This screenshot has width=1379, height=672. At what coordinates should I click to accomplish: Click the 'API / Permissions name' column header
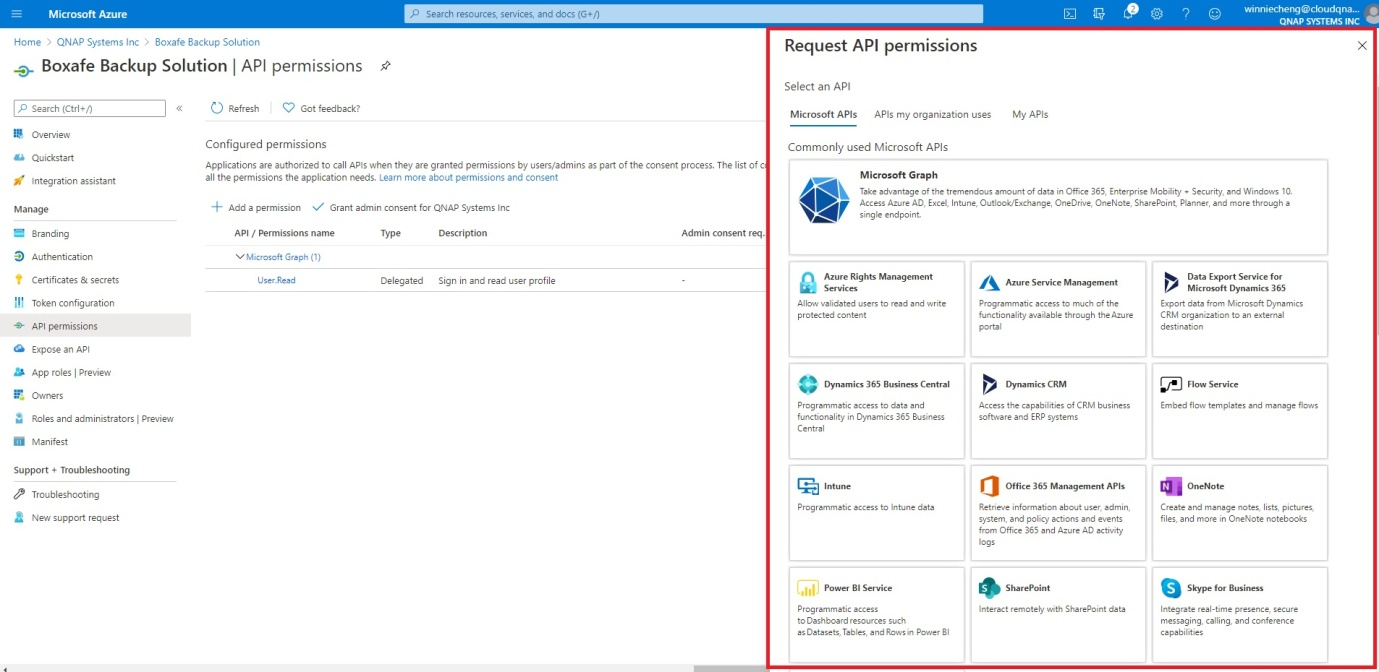coord(284,233)
